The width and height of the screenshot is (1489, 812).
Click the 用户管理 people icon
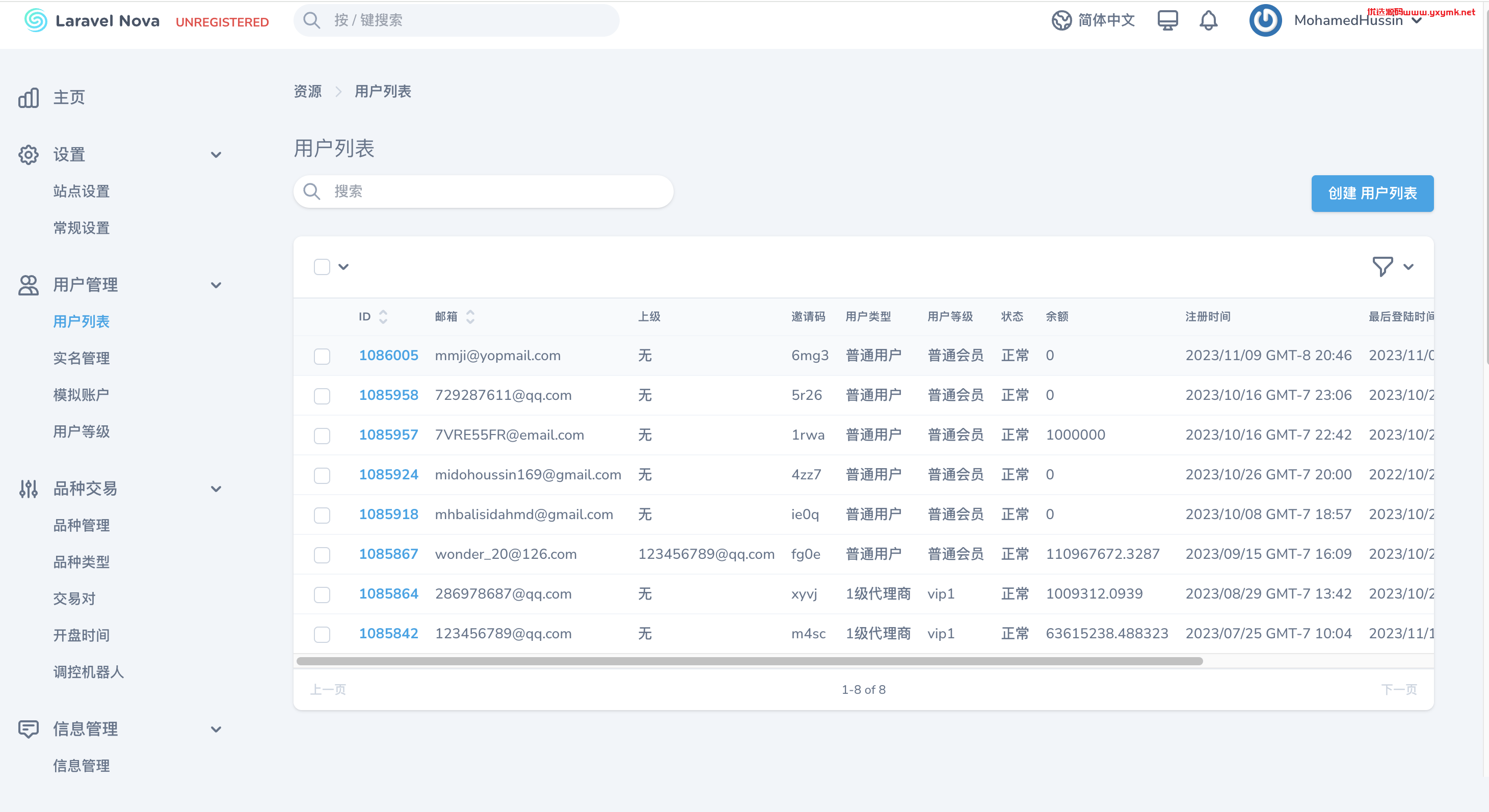click(x=29, y=285)
